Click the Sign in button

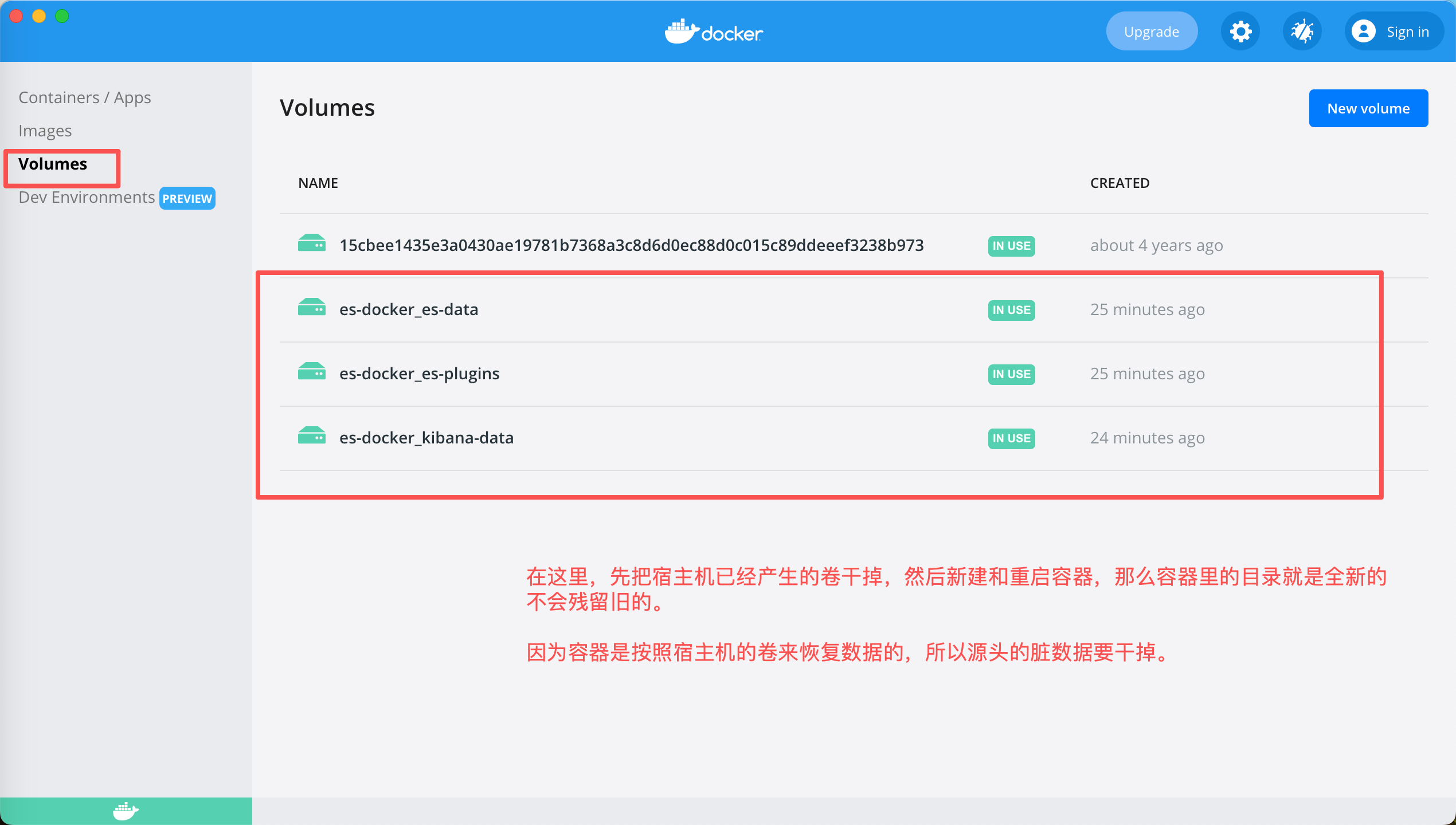pos(1407,32)
